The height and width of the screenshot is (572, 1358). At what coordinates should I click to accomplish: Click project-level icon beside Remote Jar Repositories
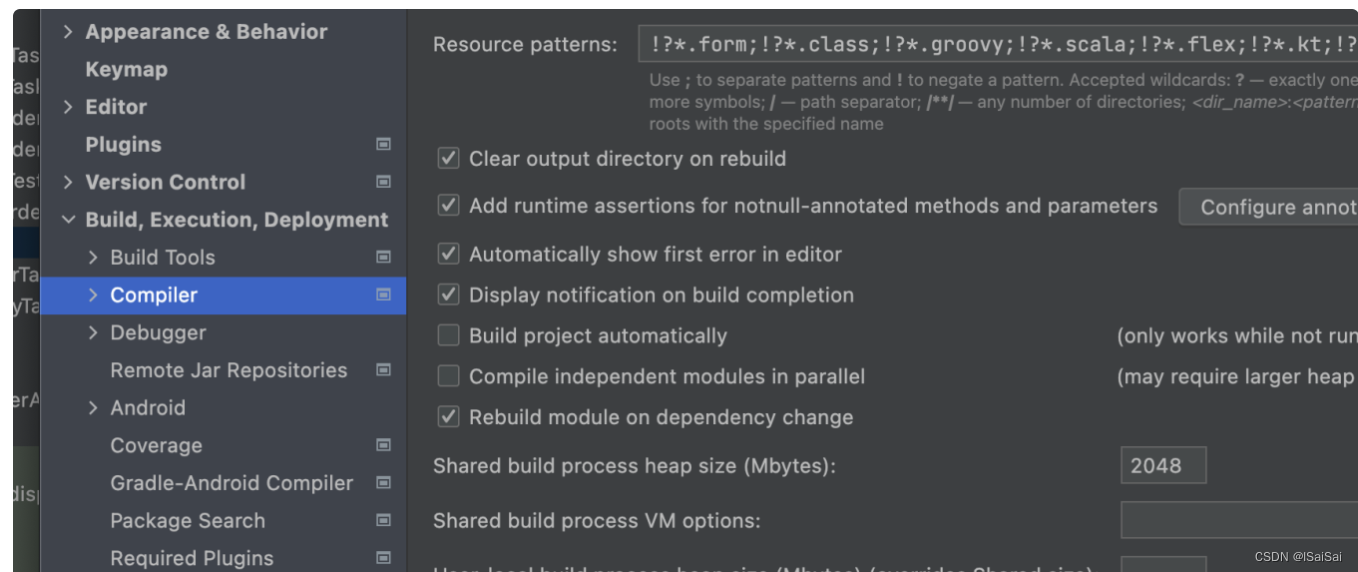point(383,370)
